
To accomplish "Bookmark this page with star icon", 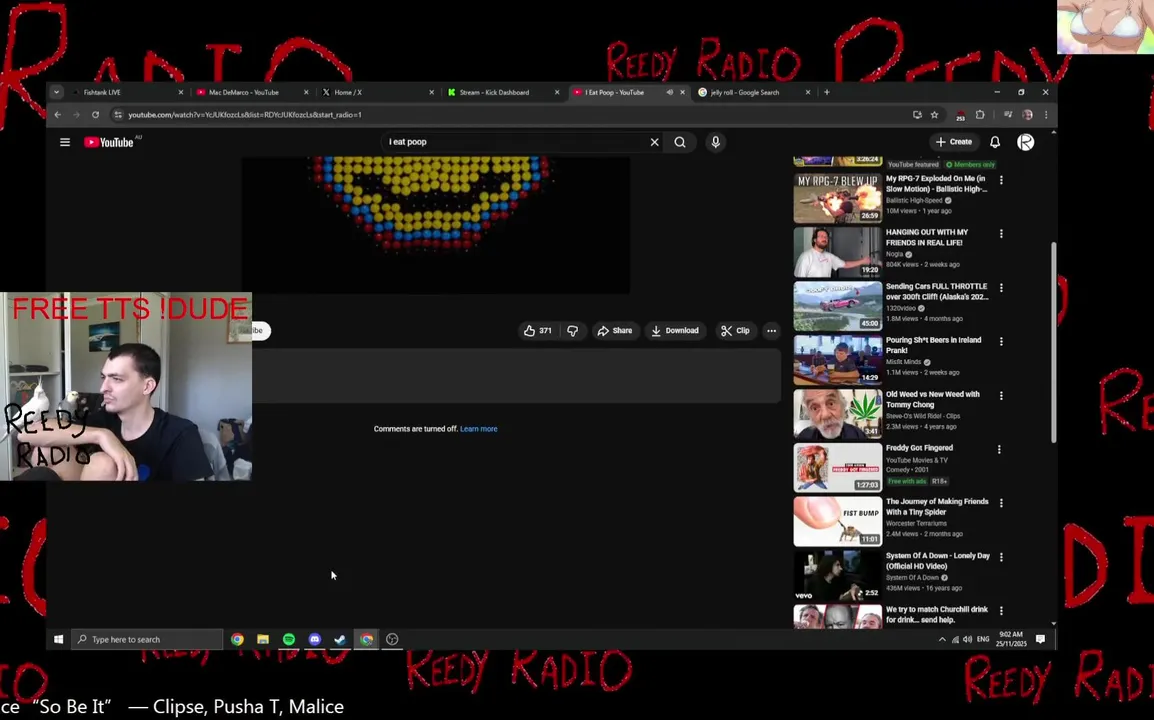I will pos(935,115).
